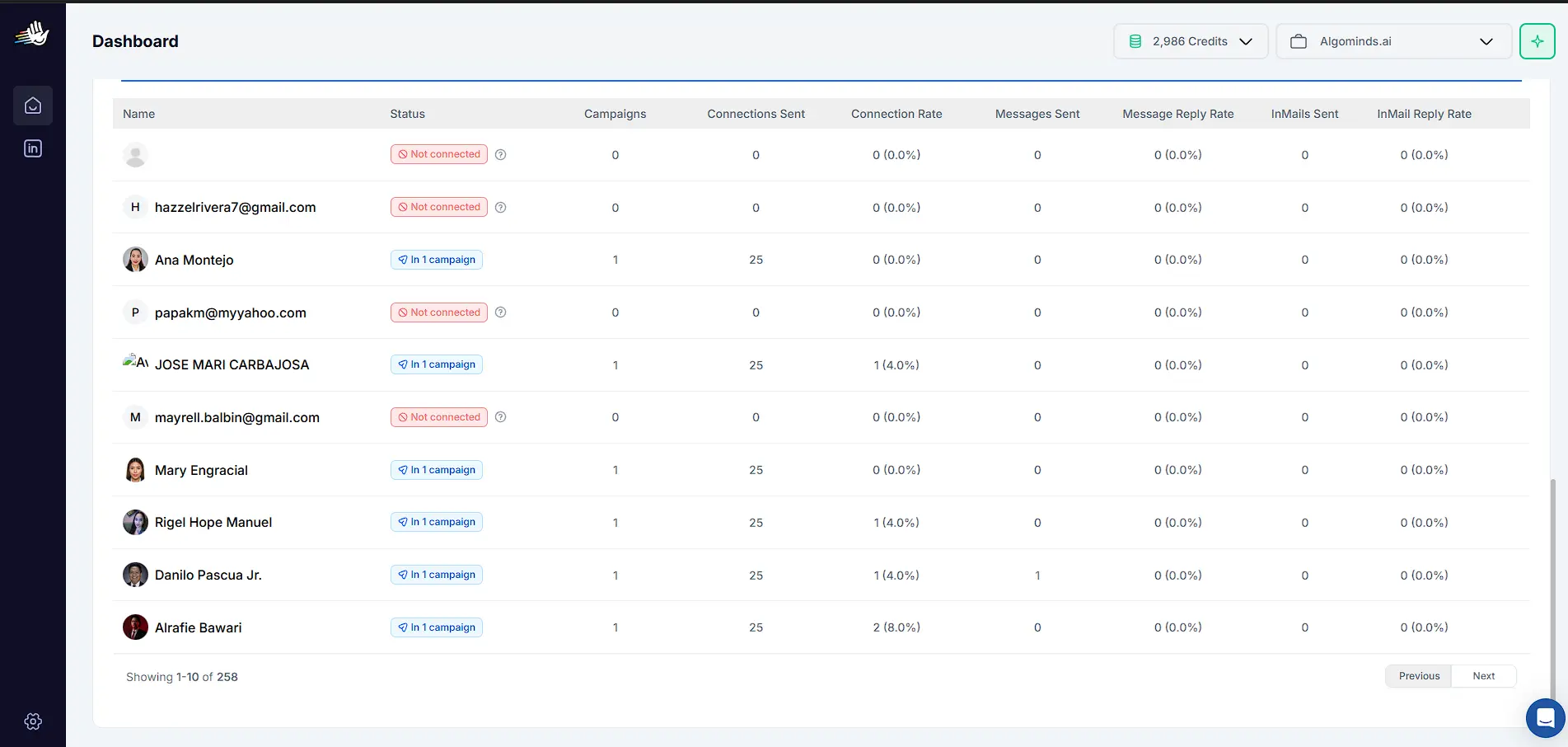Click Rigel Hope Manuel's avatar
Screen dimensions: 1568x747
click(135, 522)
